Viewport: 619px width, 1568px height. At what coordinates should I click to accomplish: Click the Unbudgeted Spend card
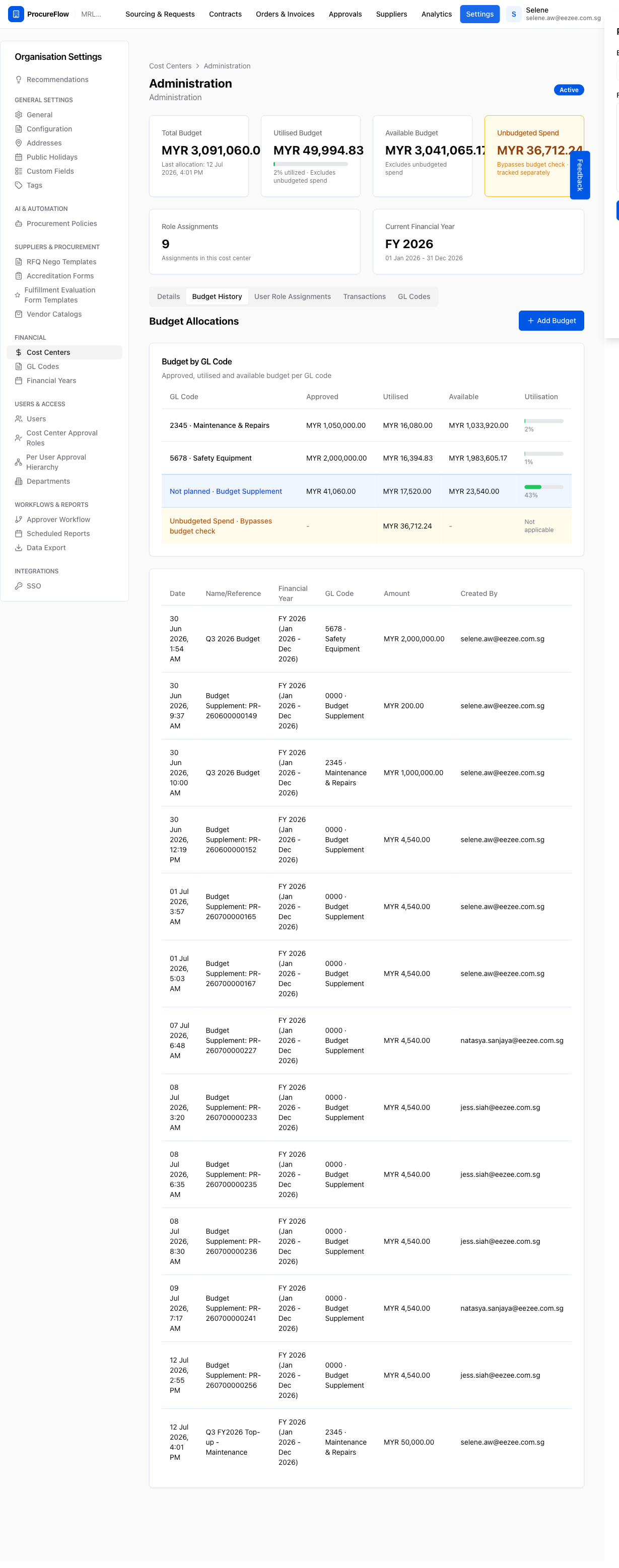pos(534,156)
